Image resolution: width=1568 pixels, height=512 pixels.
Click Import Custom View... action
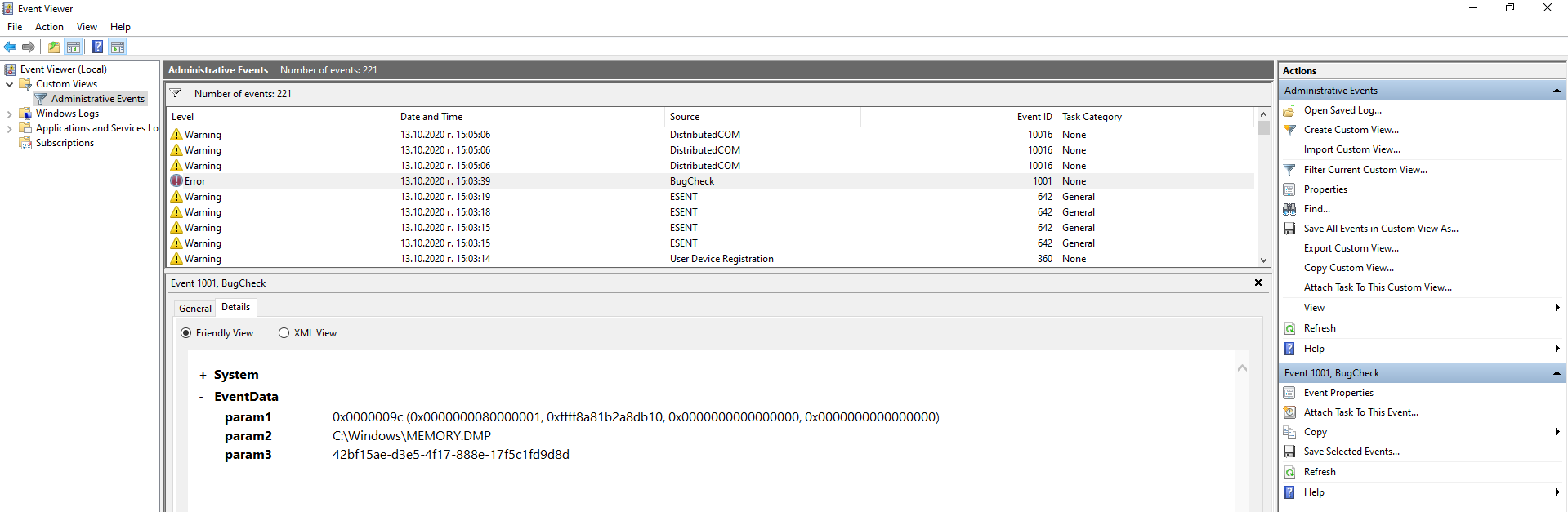1351,149
